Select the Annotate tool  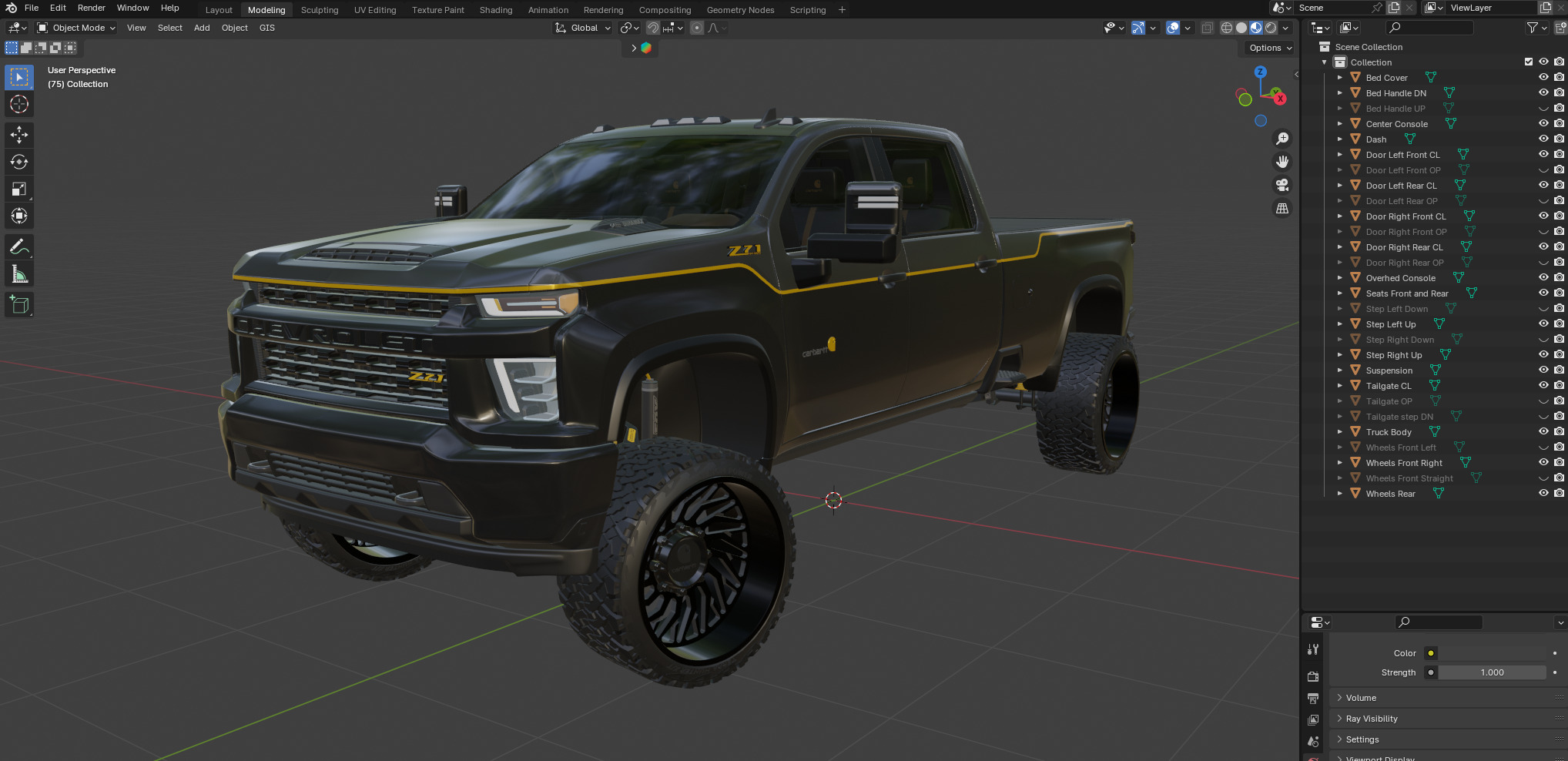(x=19, y=247)
